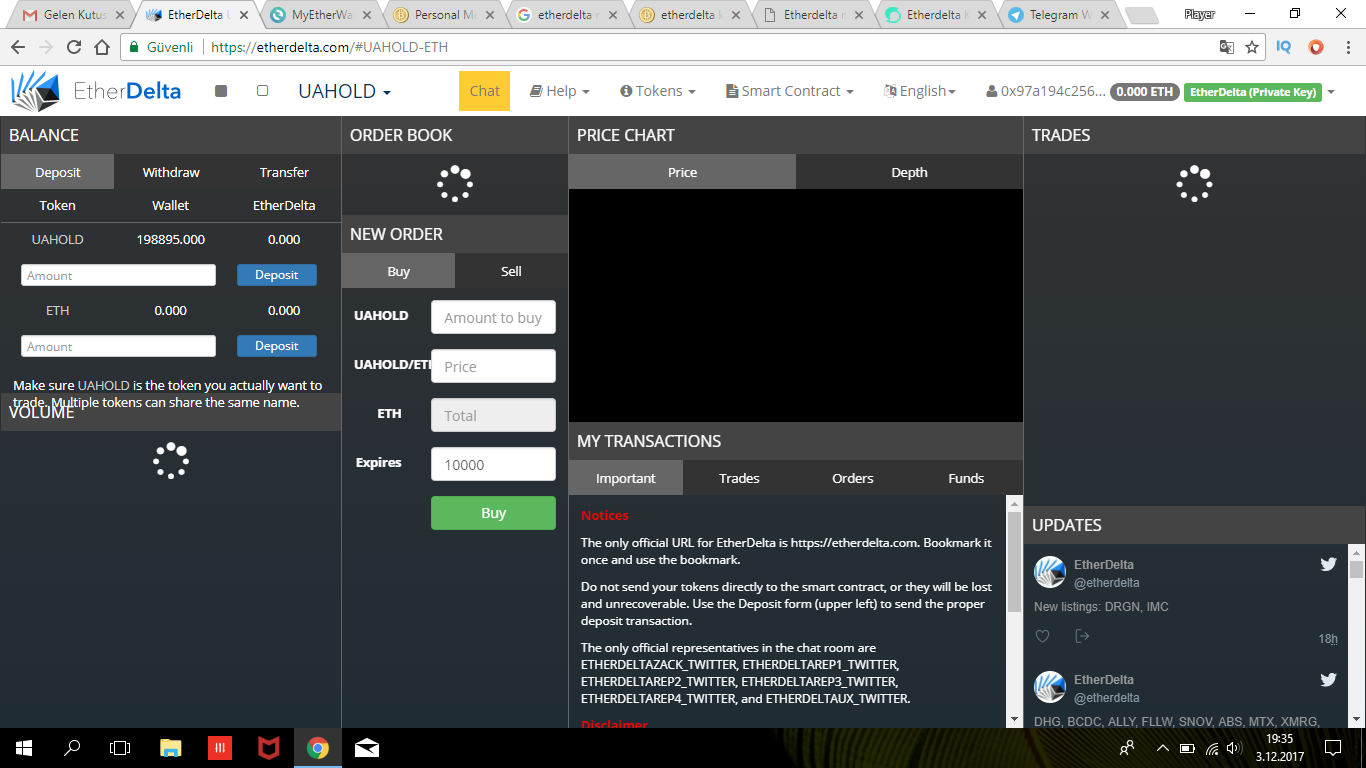The image size is (1366, 768).
Task: Open the Important transactions tab
Action: [626, 478]
